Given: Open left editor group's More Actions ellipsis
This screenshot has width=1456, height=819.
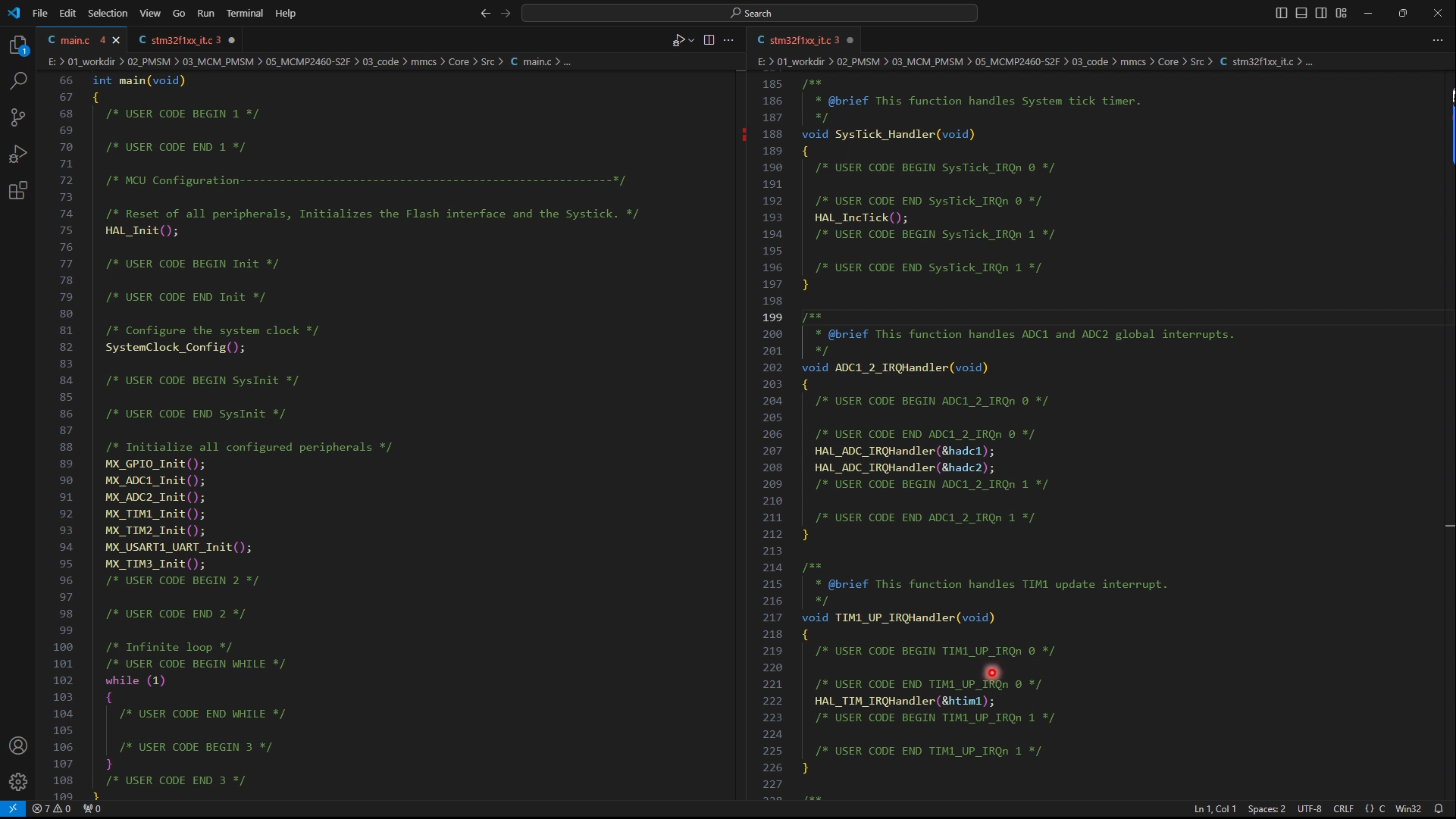Looking at the screenshot, I should (x=728, y=40).
